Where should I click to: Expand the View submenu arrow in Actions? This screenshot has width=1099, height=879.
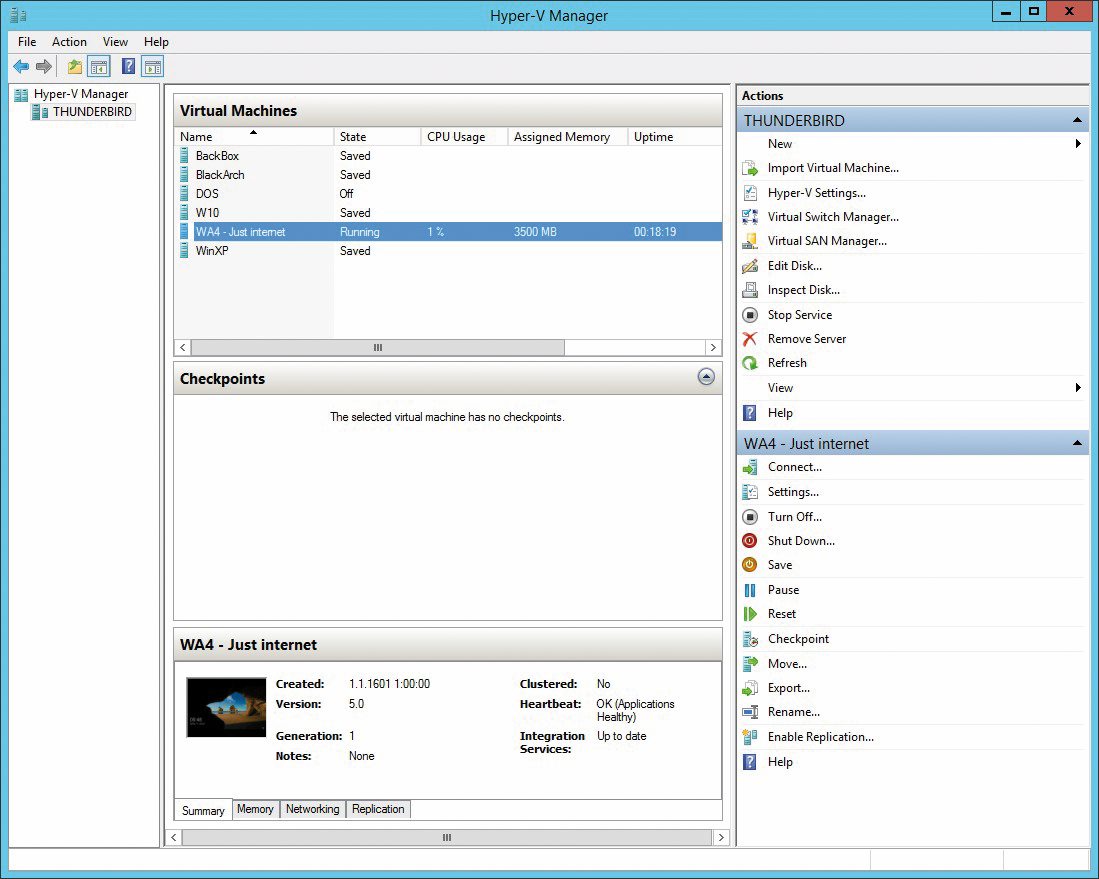pyautogui.click(x=1078, y=388)
